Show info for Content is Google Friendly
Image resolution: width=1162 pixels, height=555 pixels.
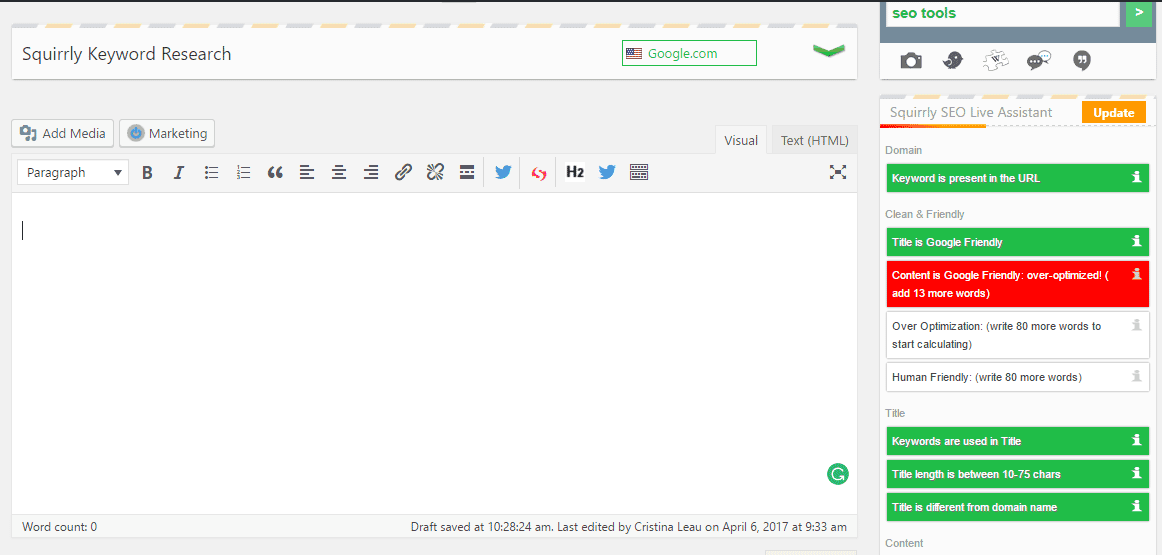(x=1136, y=274)
